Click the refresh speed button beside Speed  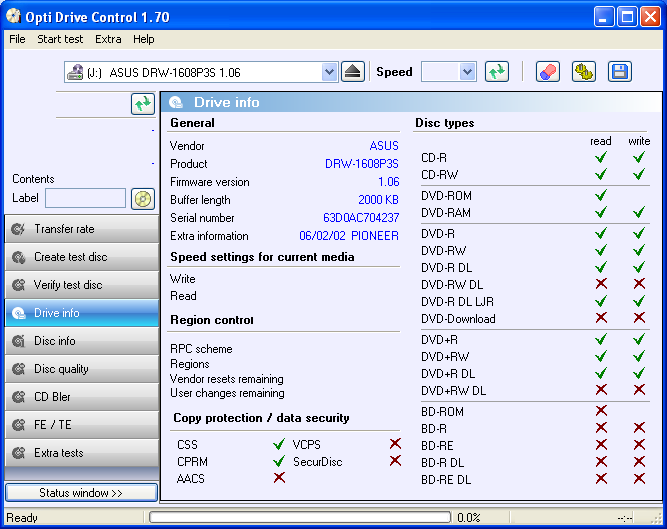497,72
